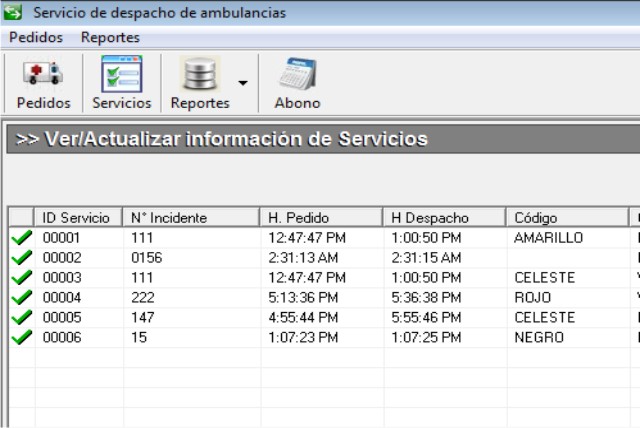Image resolution: width=640 pixels, height=428 pixels.
Task: Open the Pedidos menu
Action: coord(36,38)
